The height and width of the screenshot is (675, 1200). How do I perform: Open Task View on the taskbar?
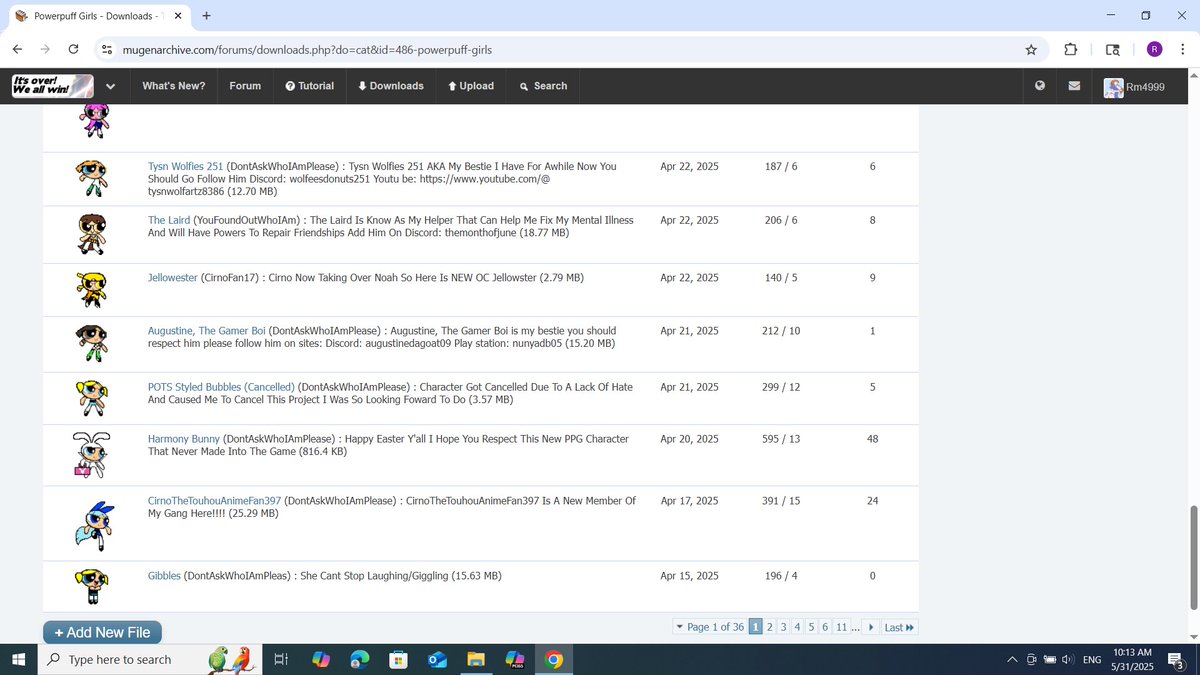pyautogui.click(x=281, y=659)
